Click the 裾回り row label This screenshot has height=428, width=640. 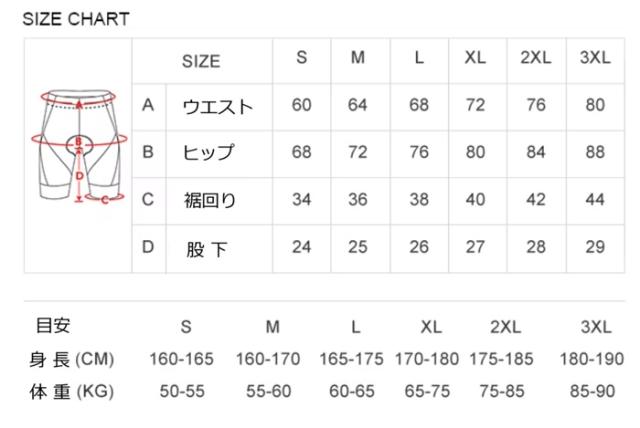coord(209,200)
